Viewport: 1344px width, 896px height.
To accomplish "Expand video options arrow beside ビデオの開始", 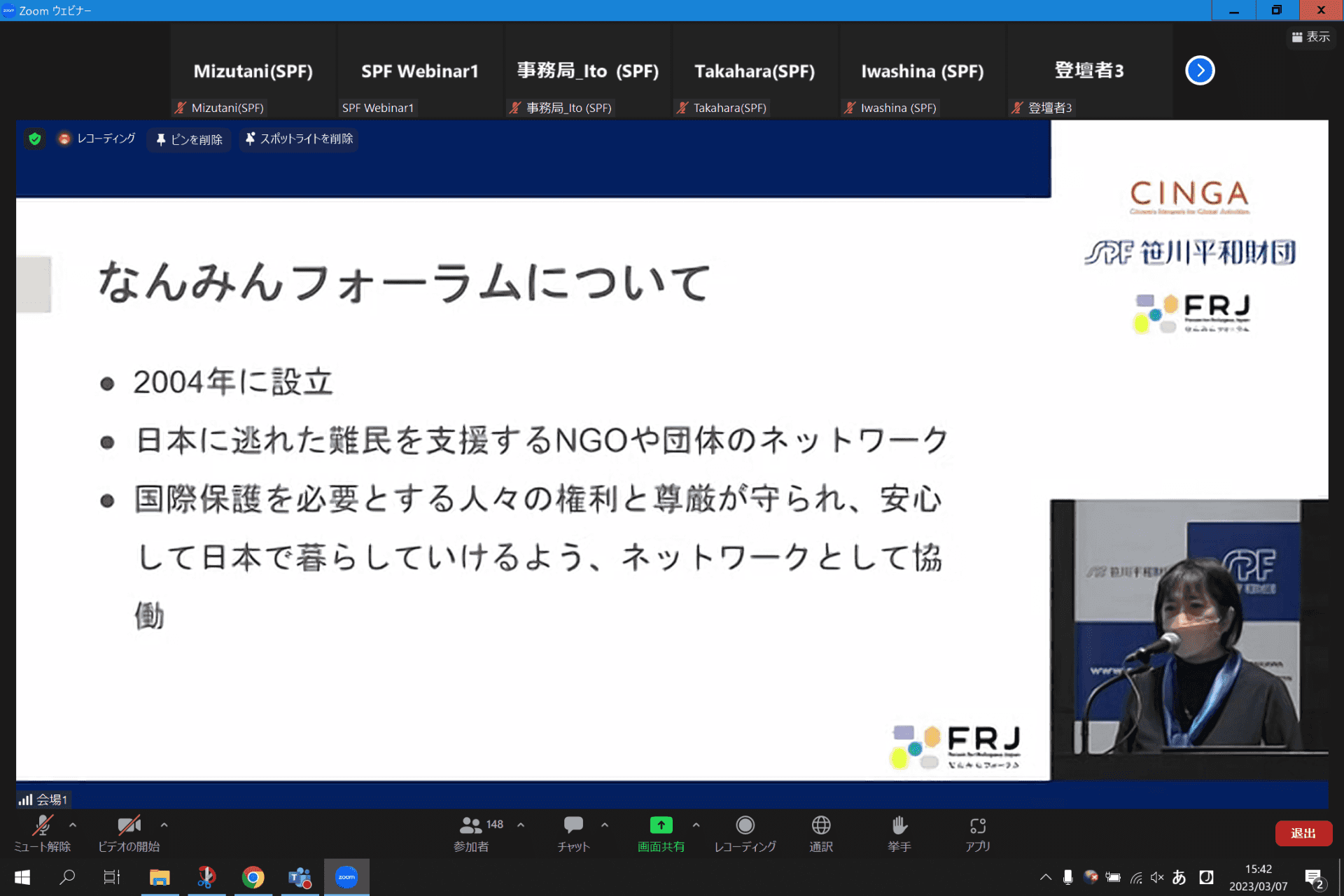I will point(164,825).
